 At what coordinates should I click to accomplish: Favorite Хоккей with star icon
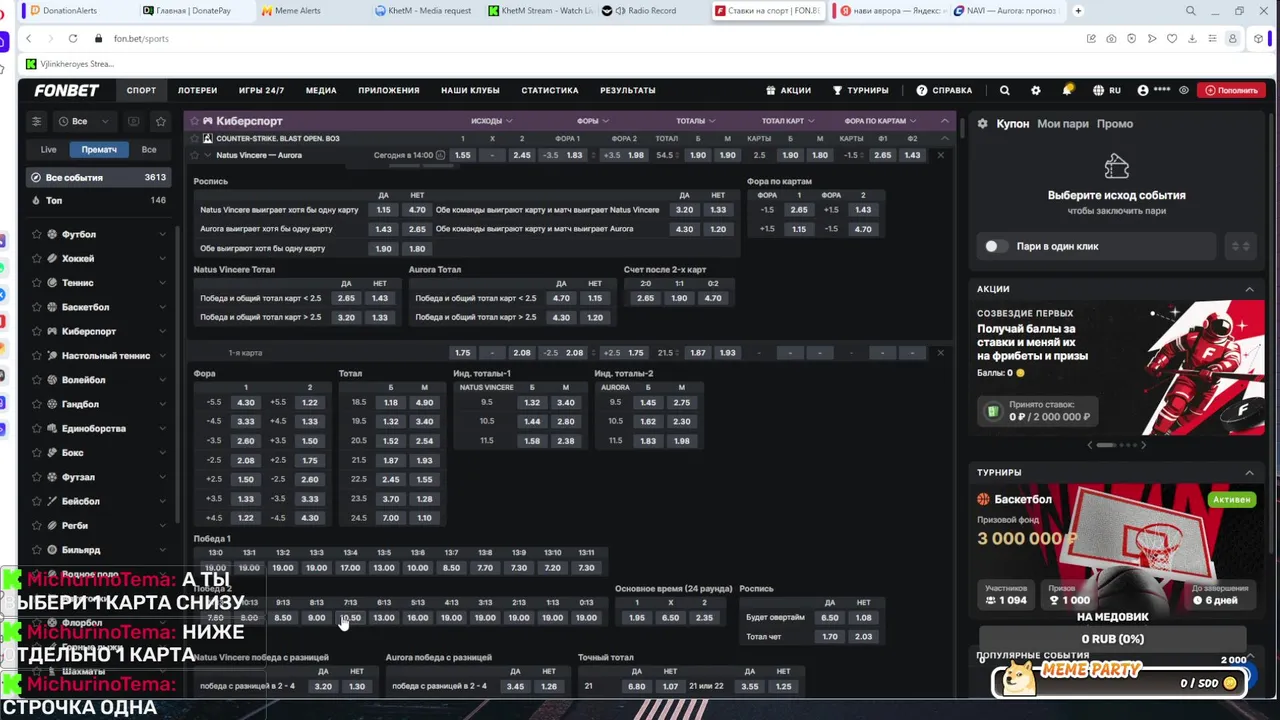click(x=37, y=258)
